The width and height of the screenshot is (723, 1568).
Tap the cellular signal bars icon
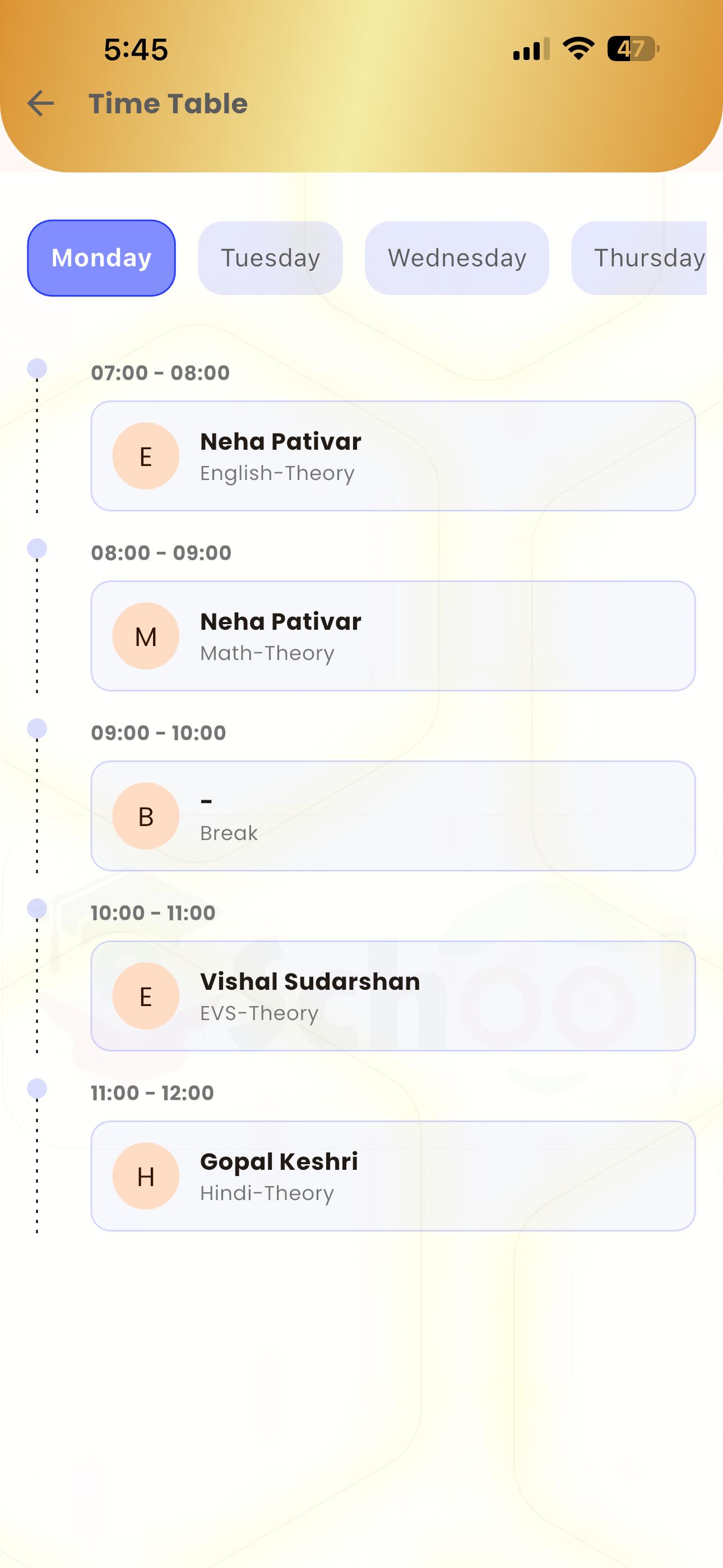(x=531, y=49)
